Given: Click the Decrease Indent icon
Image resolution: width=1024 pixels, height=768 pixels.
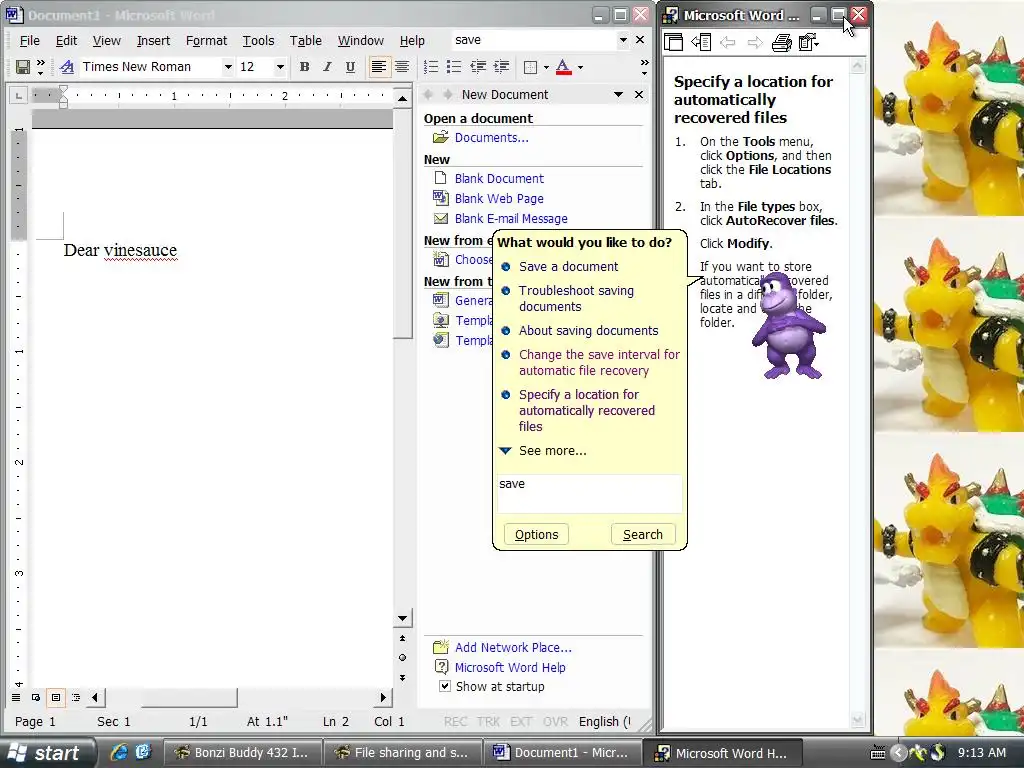Looking at the screenshot, I should 478,67.
